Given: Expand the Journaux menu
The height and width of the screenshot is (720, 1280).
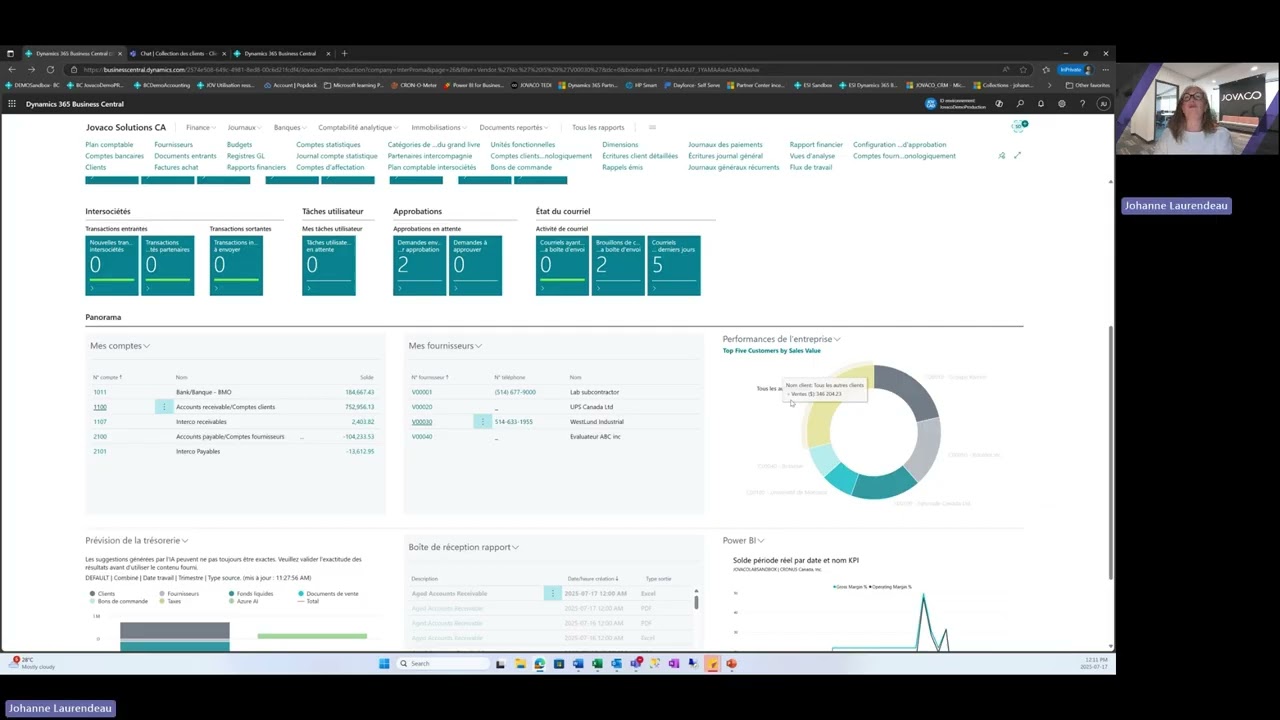Looking at the screenshot, I should point(244,127).
